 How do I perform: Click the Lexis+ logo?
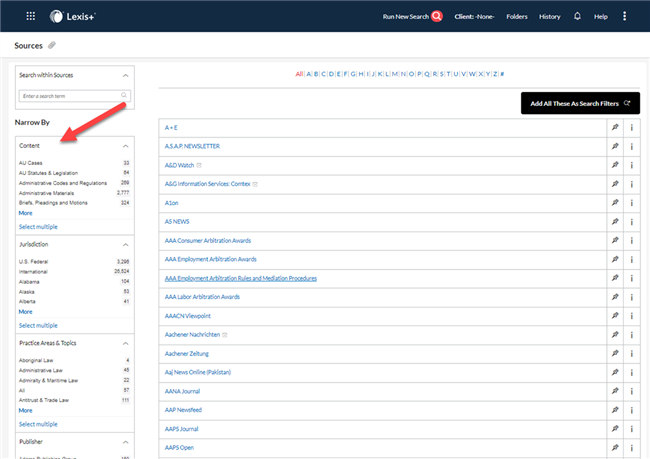[73, 16]
